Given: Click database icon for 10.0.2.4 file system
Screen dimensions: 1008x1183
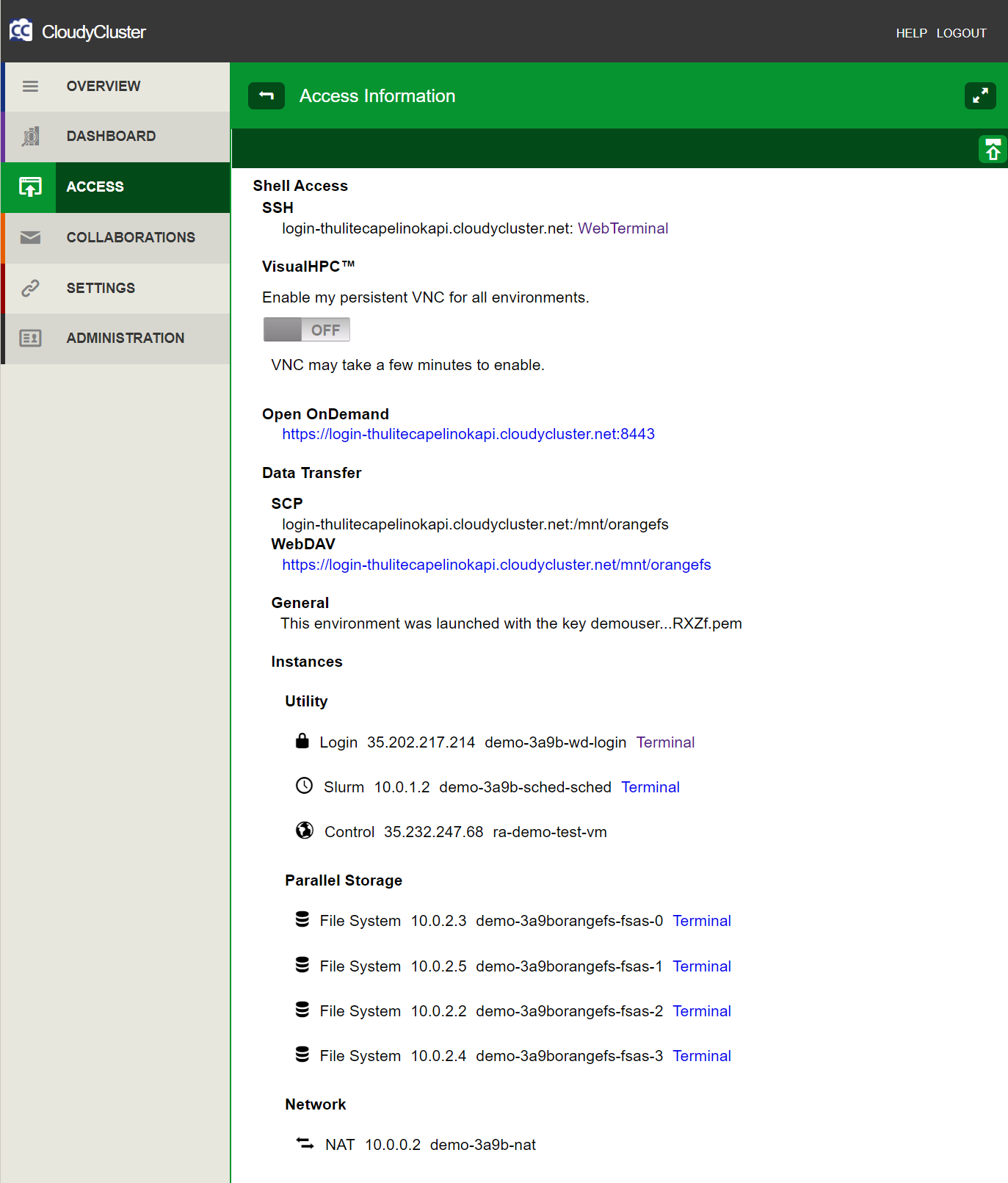Looking at the screenshot, I should 302,1054.
